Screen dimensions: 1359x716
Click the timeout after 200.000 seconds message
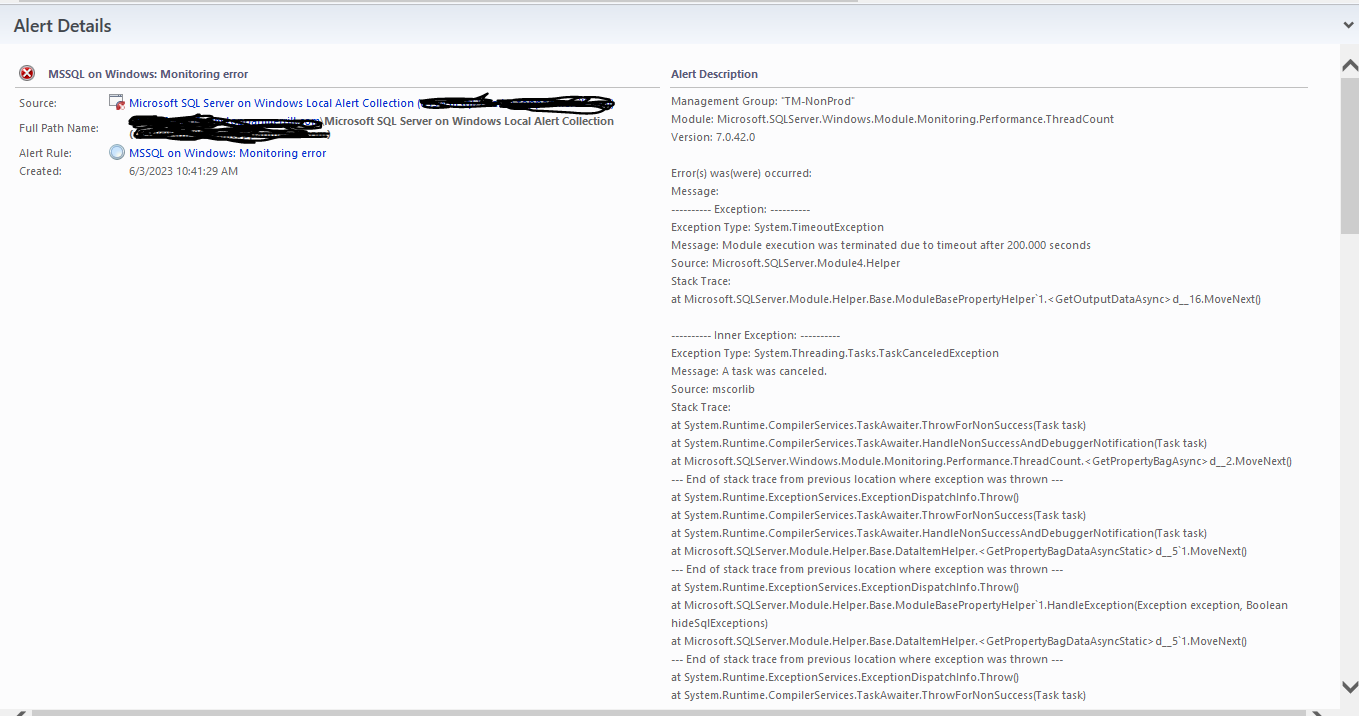tap(881, 245)
